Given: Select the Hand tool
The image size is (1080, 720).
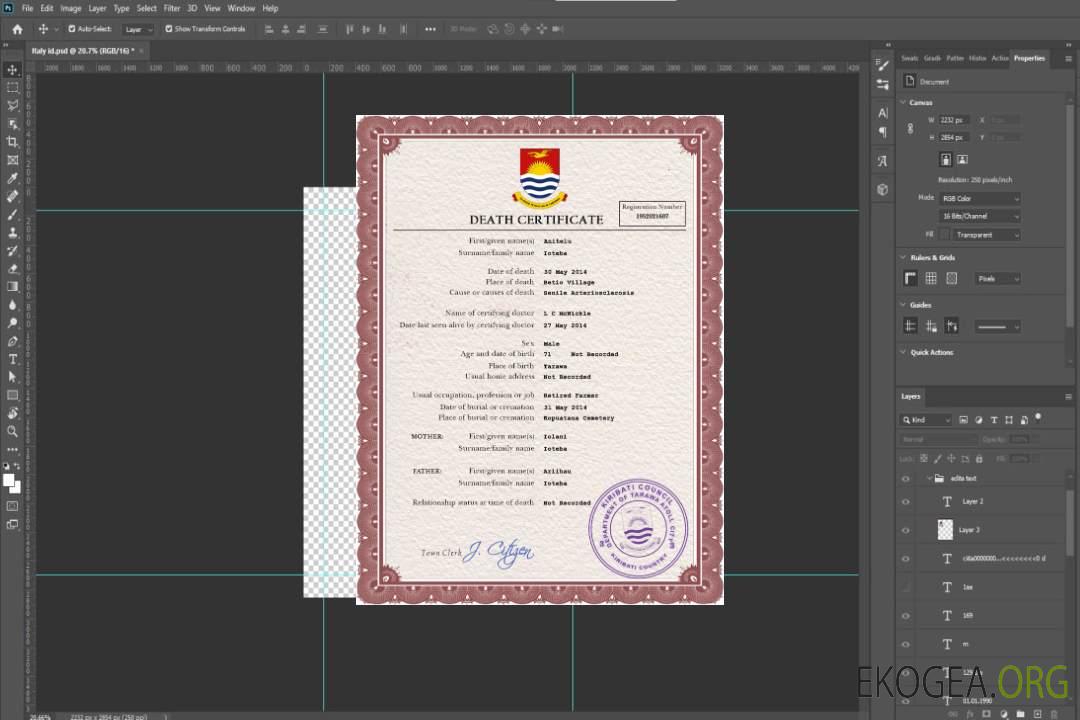Looking at the screenshot, I should [x=12, y=413].
